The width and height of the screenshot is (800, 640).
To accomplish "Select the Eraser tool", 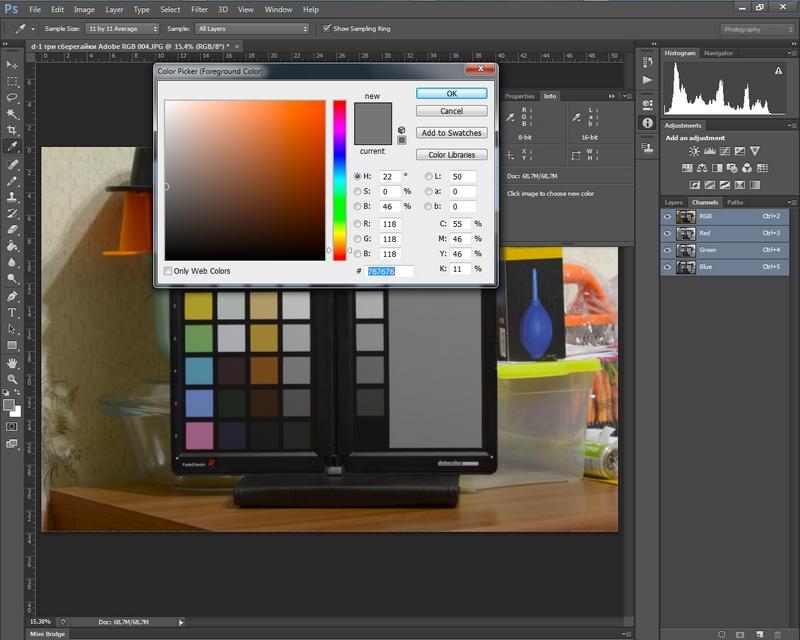I will click(x=12, y=230).
